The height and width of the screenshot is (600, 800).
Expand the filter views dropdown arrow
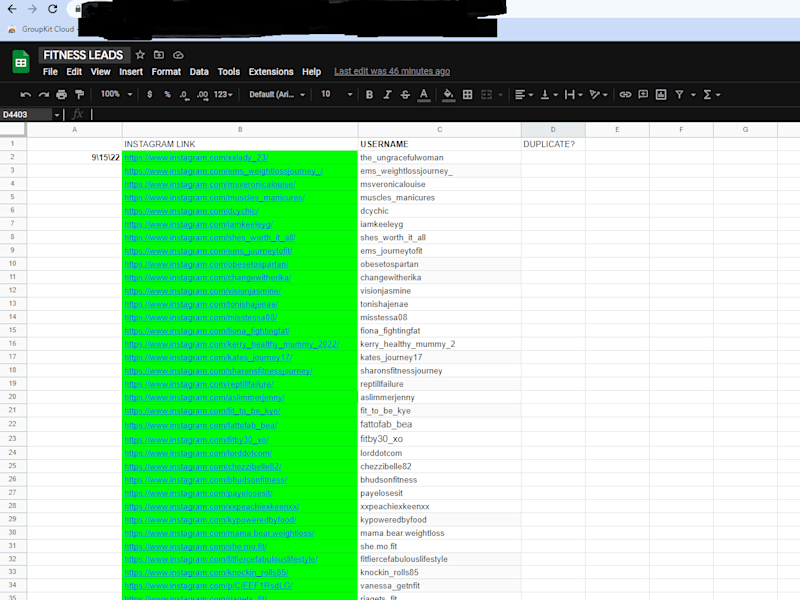click(693, 95)
